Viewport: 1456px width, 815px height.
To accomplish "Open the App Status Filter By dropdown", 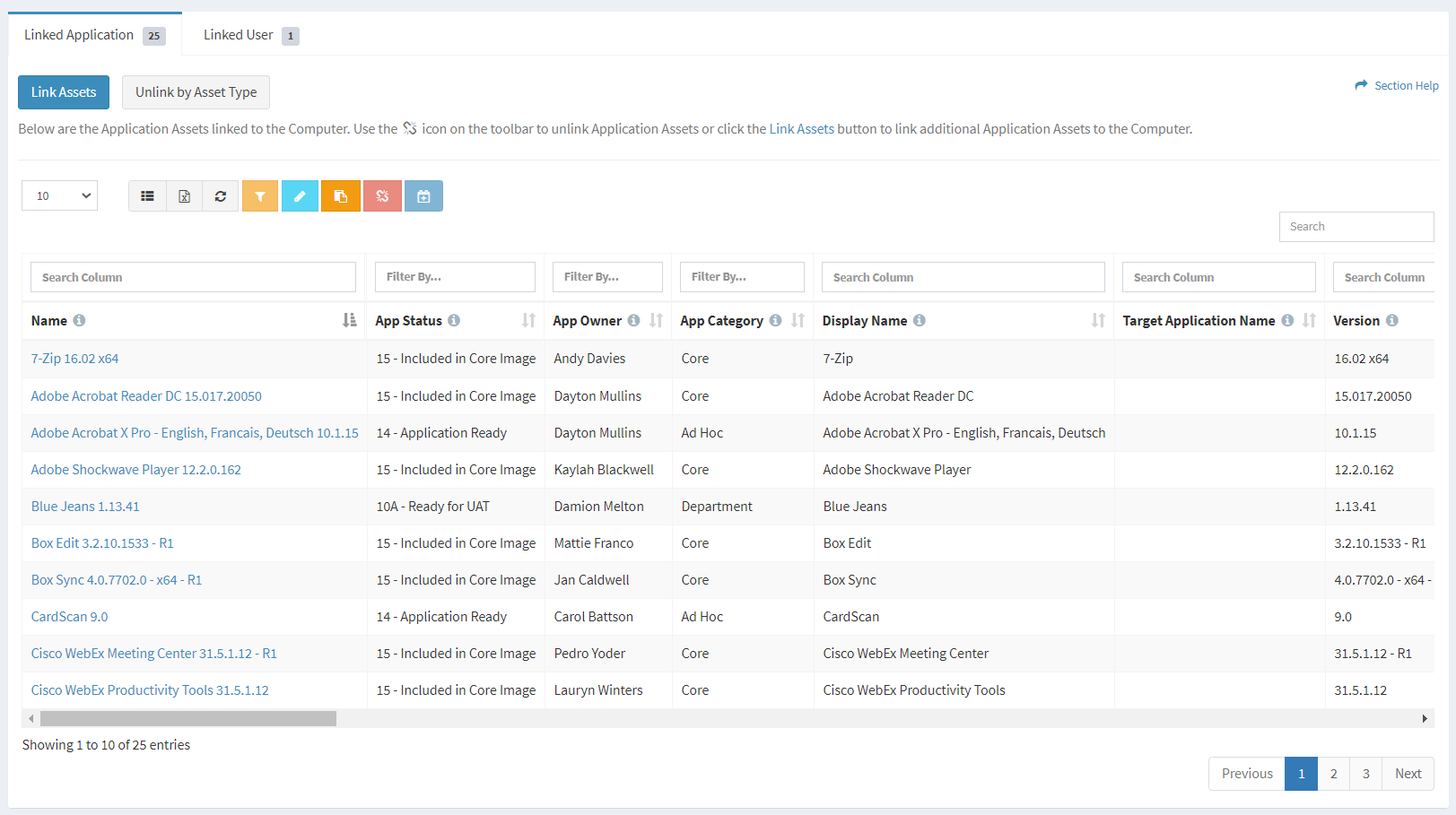I will pyautogui.click(x=455, y=276).
